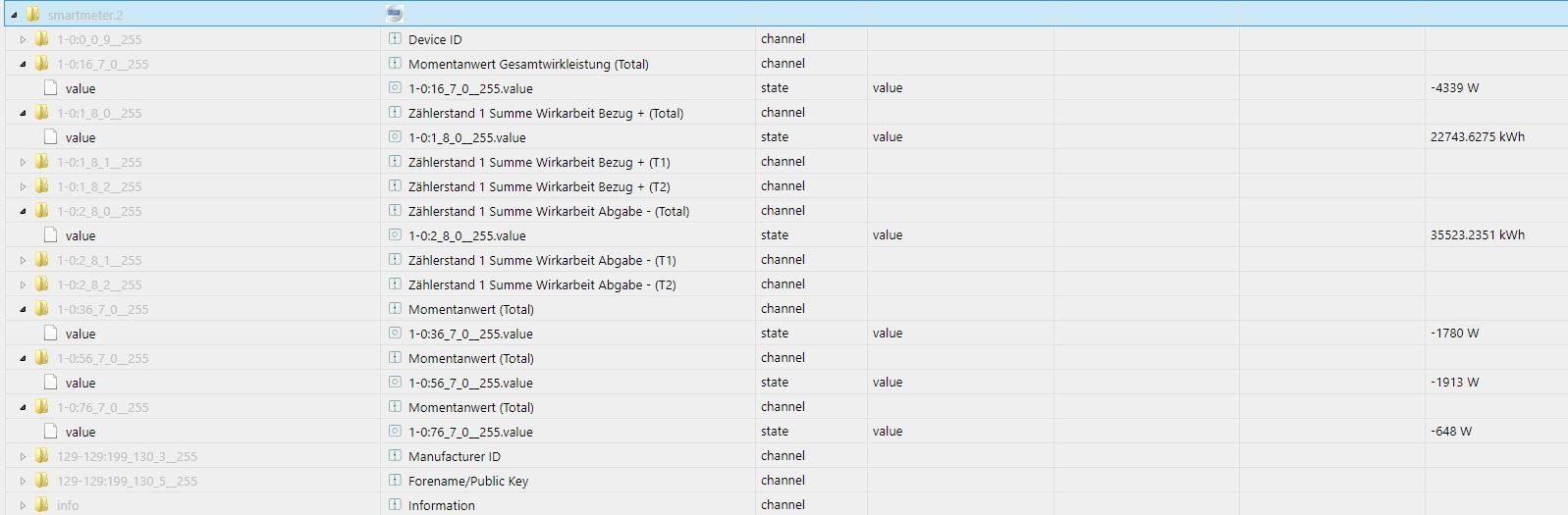Click channel icon next to Forename/Public Key
The image size is (1568, 515).
395,481
